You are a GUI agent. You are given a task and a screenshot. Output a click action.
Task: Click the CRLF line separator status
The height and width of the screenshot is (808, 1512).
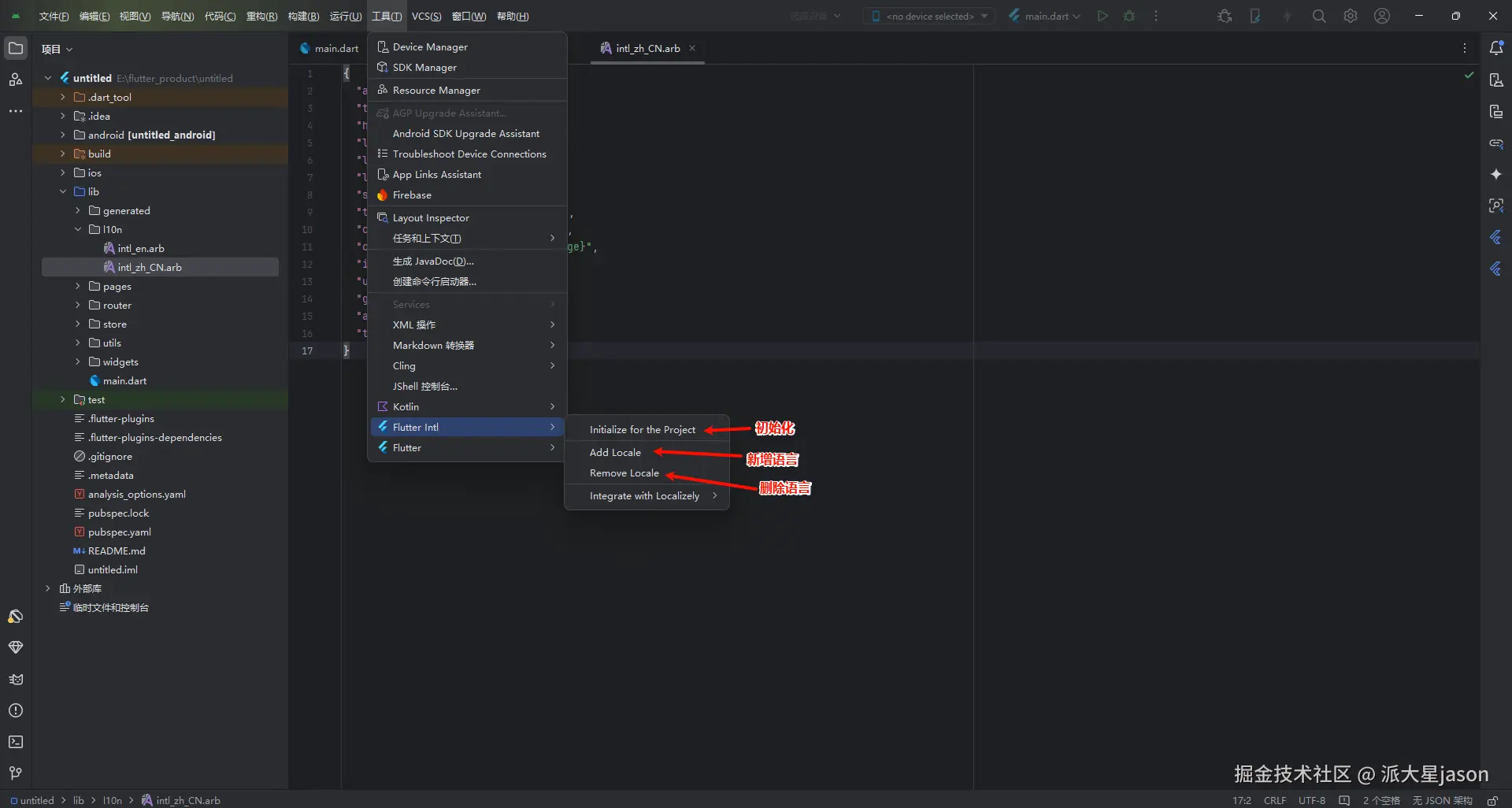1275,800
